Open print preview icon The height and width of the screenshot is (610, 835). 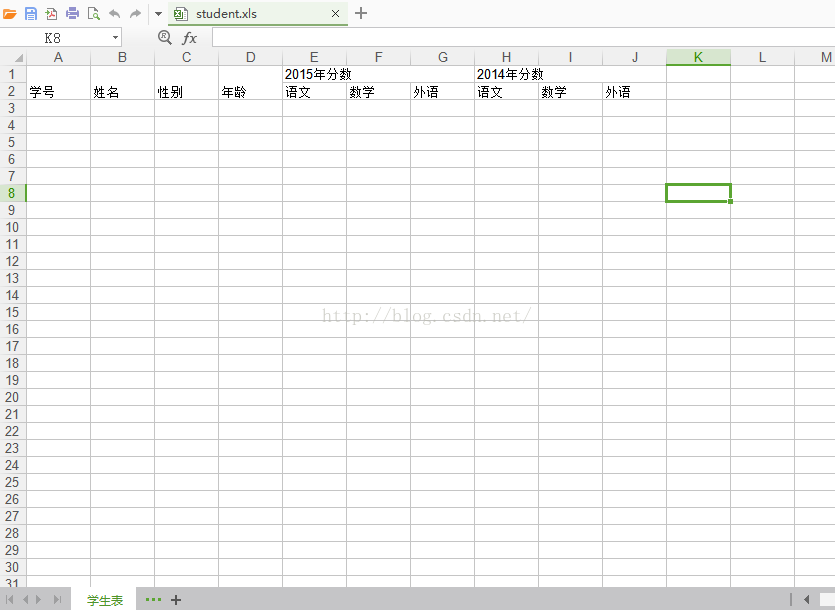point(94,14)
